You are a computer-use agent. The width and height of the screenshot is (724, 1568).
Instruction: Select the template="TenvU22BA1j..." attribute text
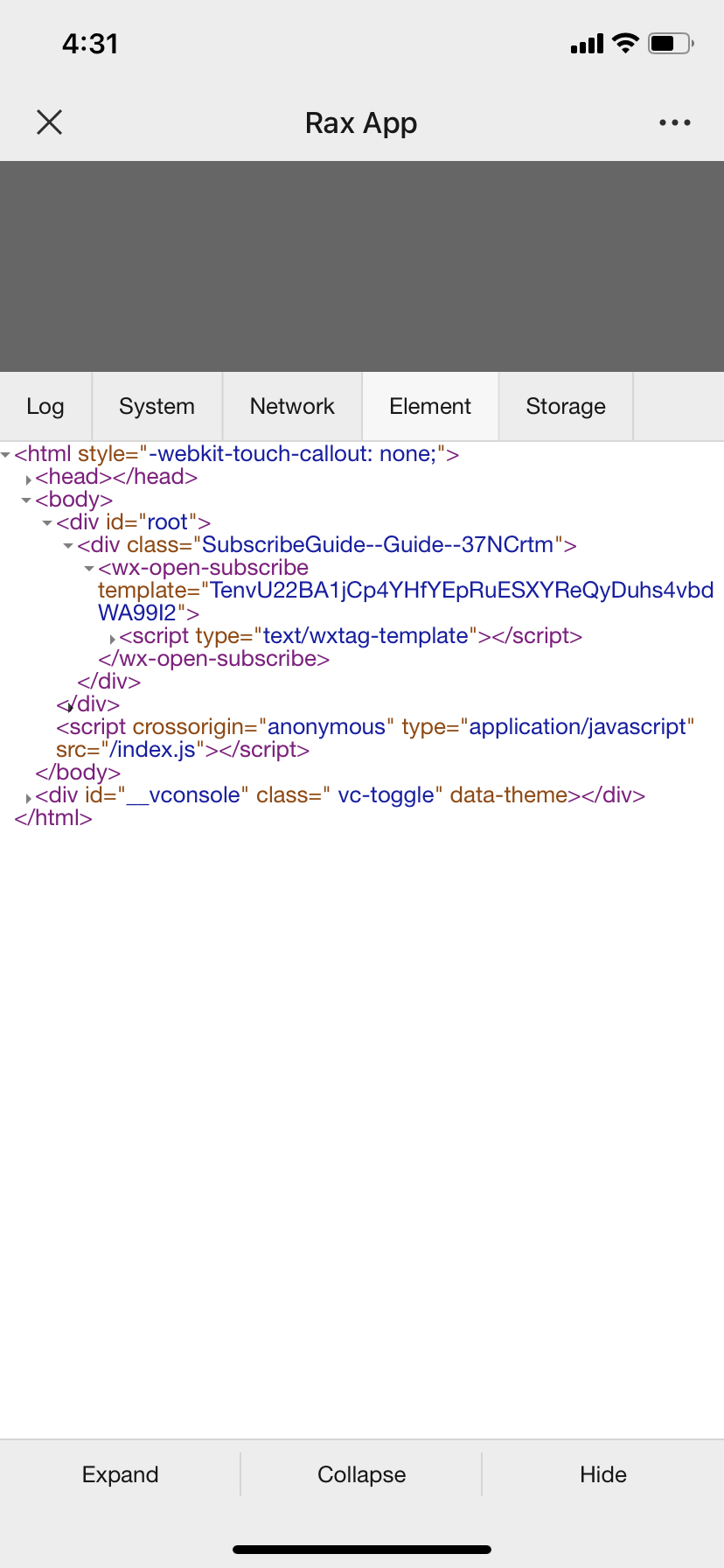tap(406, 602)
